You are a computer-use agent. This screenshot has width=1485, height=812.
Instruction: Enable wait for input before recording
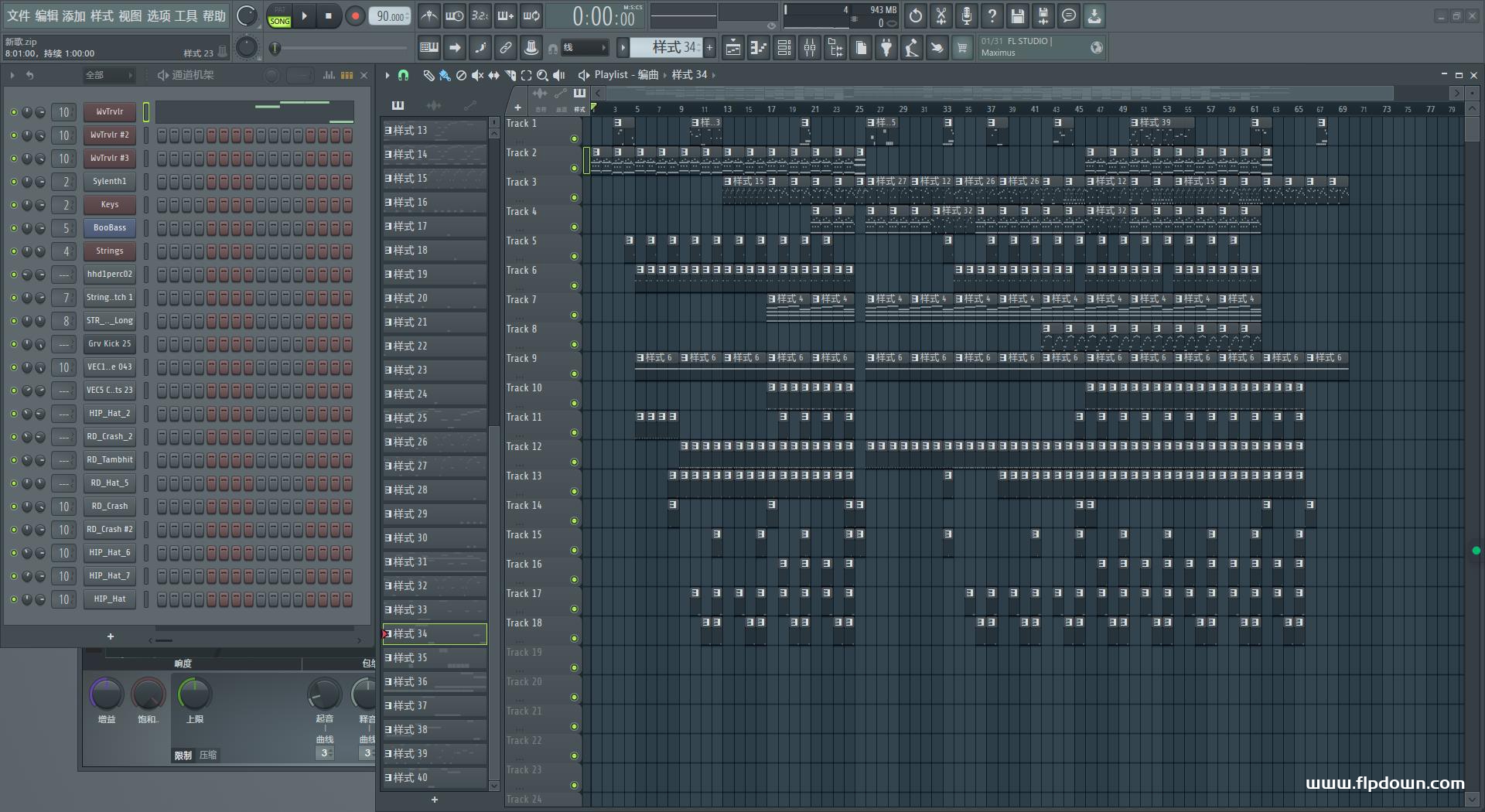pos(455,15)
